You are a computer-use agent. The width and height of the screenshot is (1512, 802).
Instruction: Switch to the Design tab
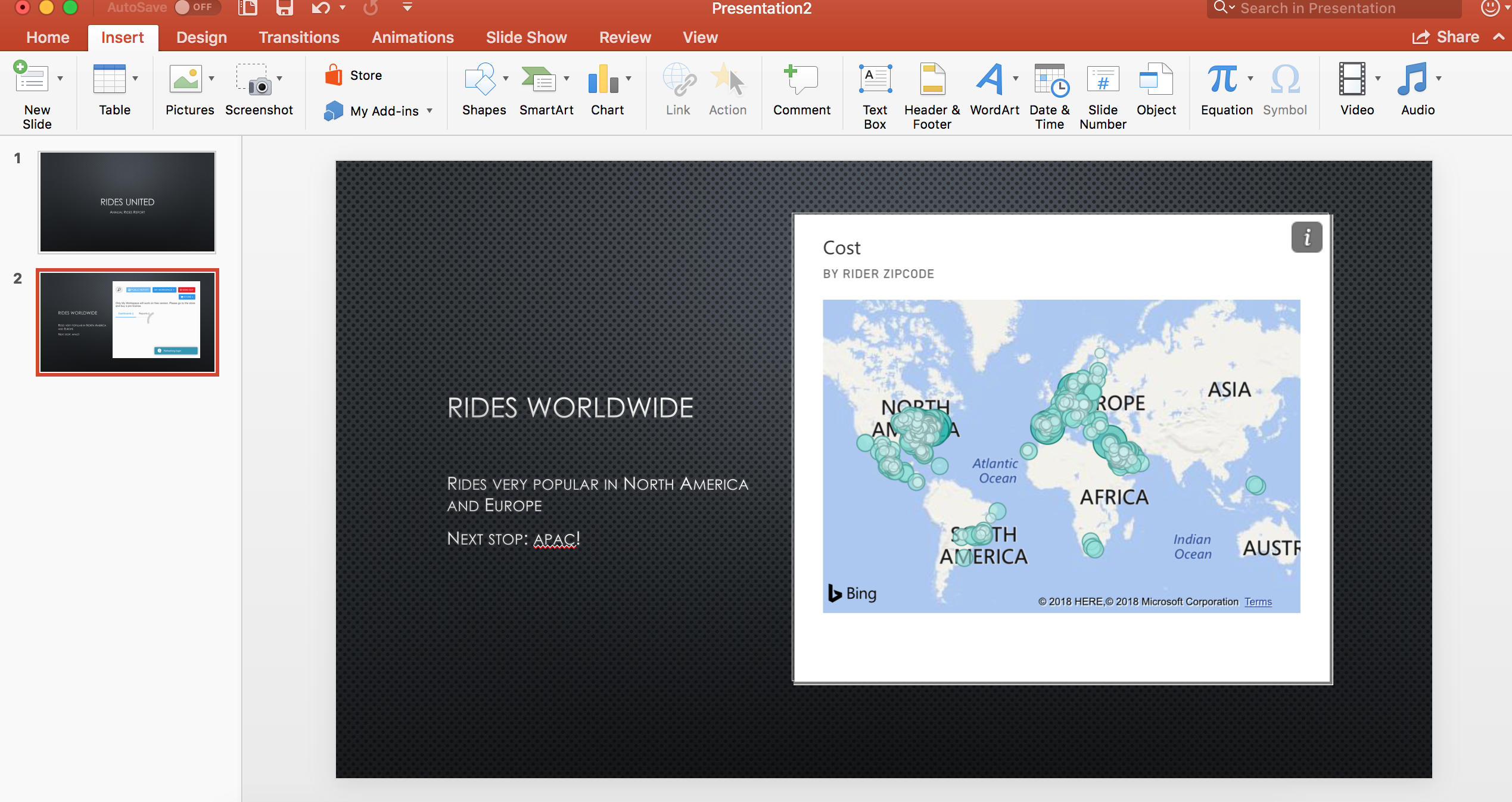(x=201, y=38)
